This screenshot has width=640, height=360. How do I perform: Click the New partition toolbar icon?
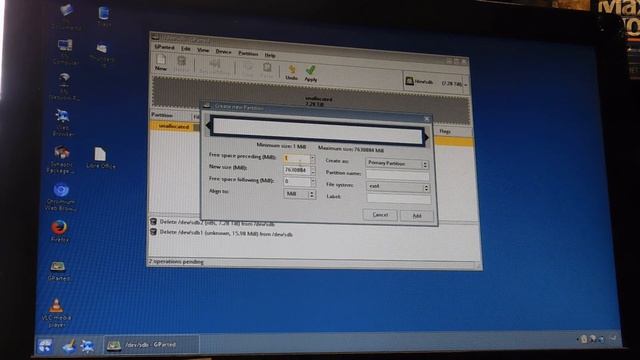161,62
